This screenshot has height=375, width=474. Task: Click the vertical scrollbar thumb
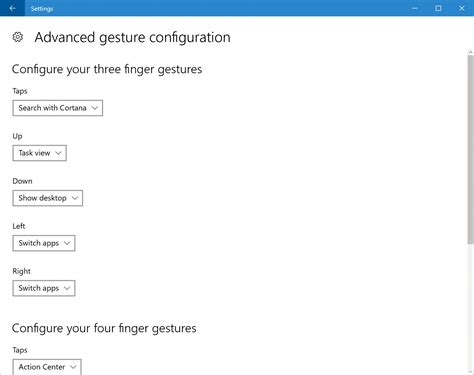(470, 150)
